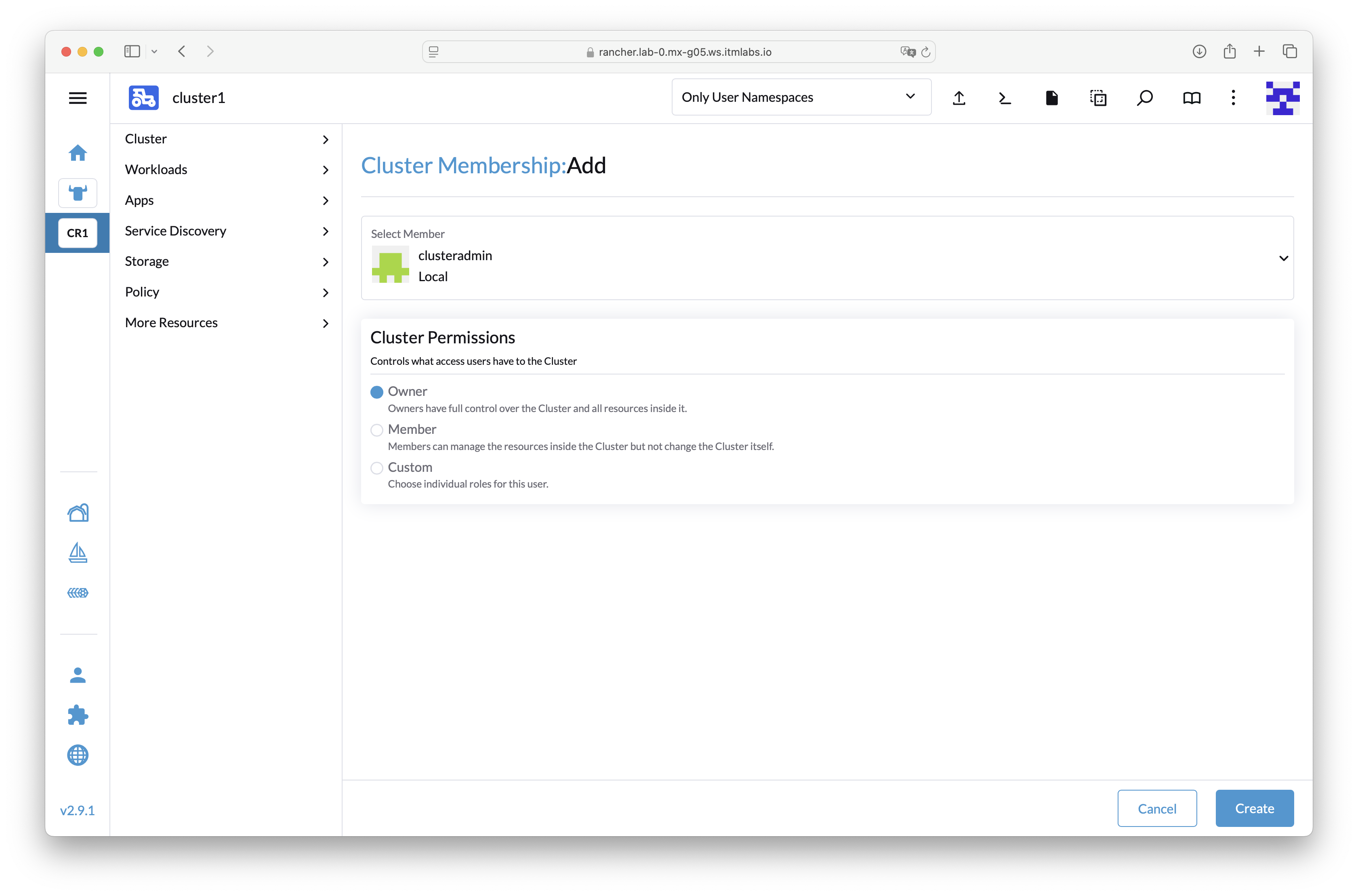Open the search tool

coord(1144,98)
